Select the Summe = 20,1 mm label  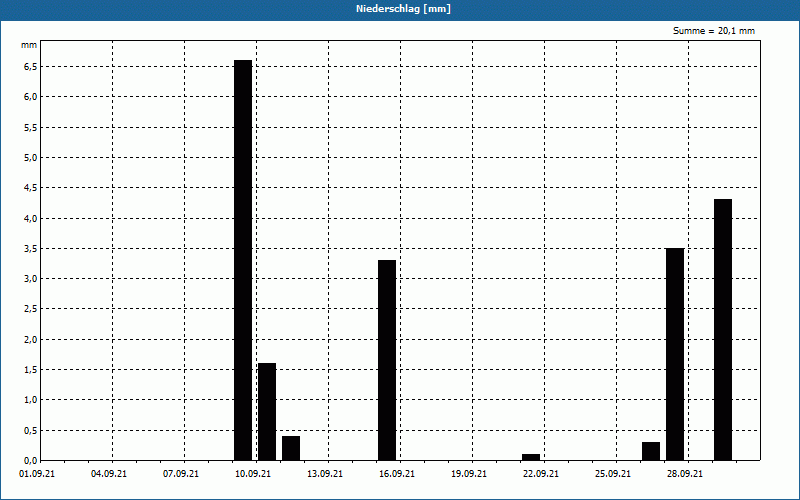tap(713, 31)
